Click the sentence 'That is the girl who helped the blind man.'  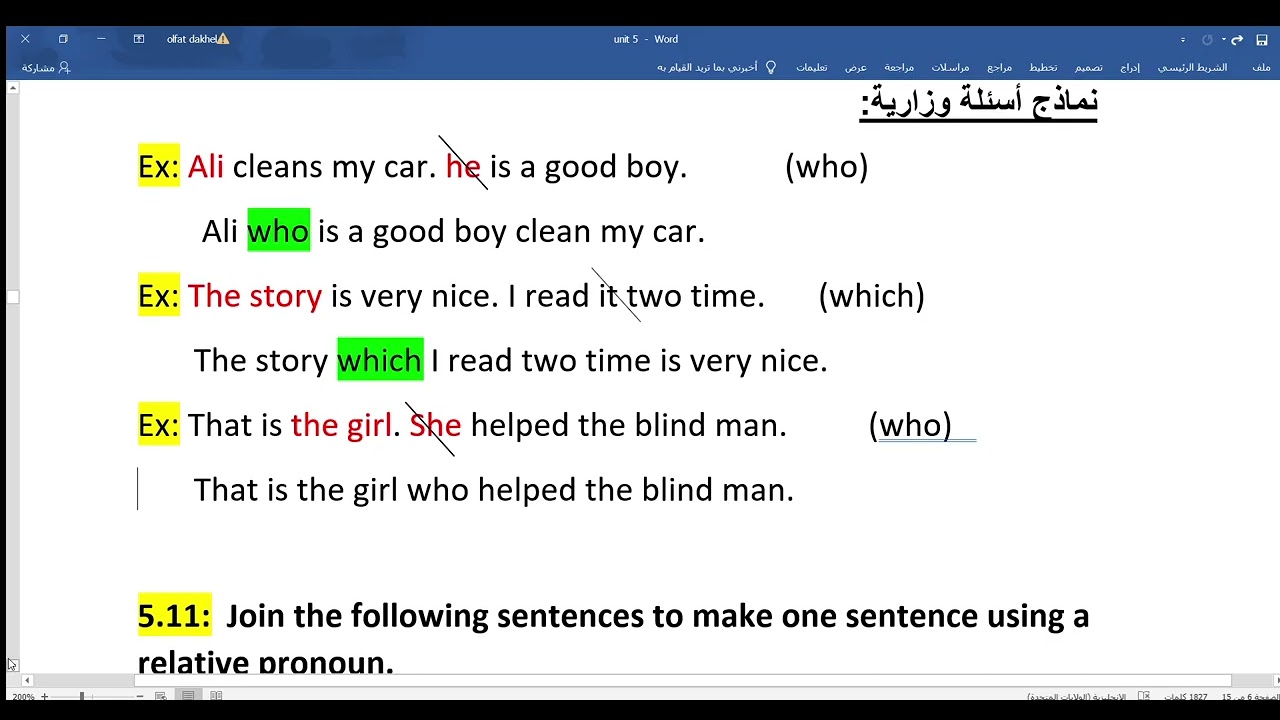493,490
